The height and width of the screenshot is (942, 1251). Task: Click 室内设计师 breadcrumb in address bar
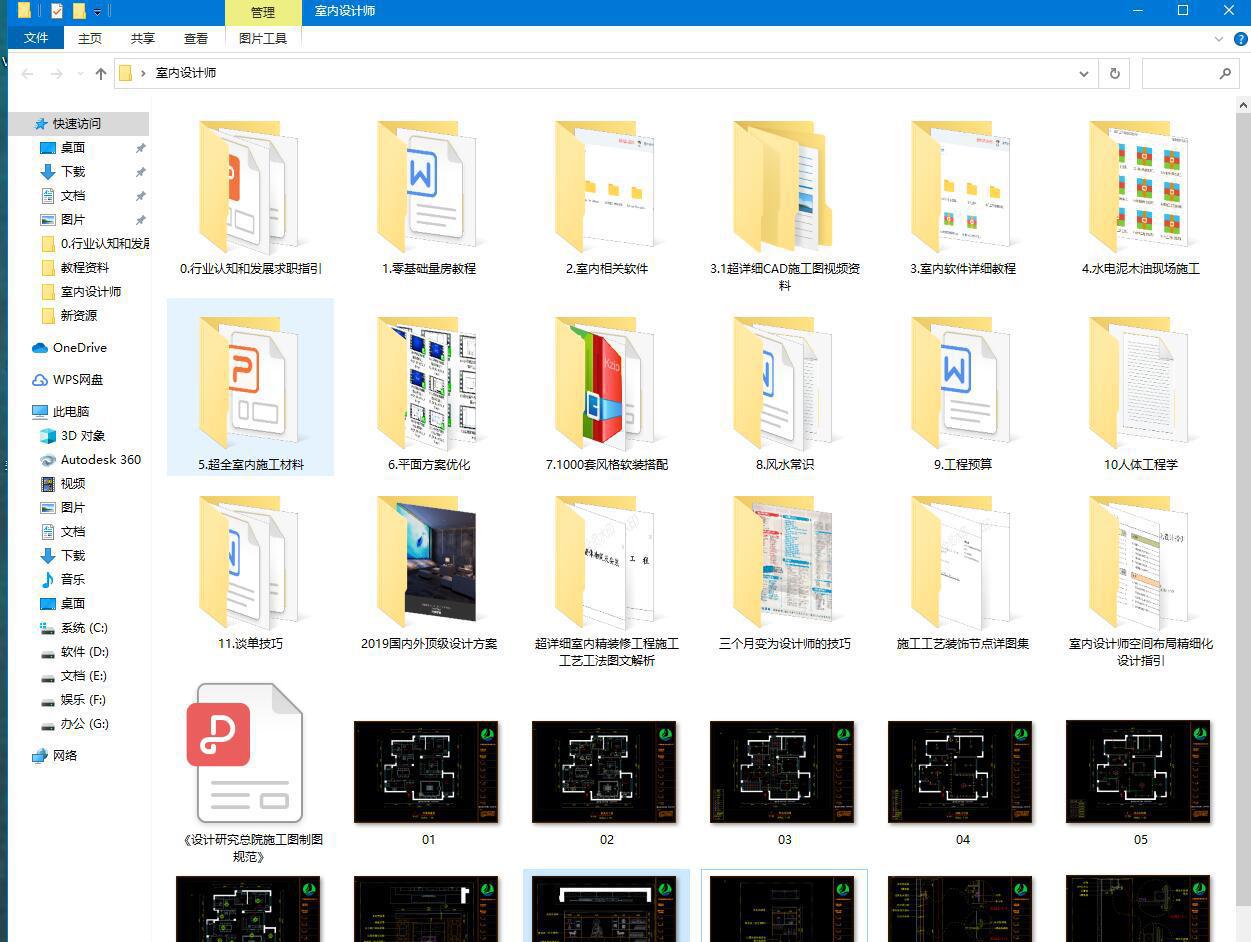[186, 73]
